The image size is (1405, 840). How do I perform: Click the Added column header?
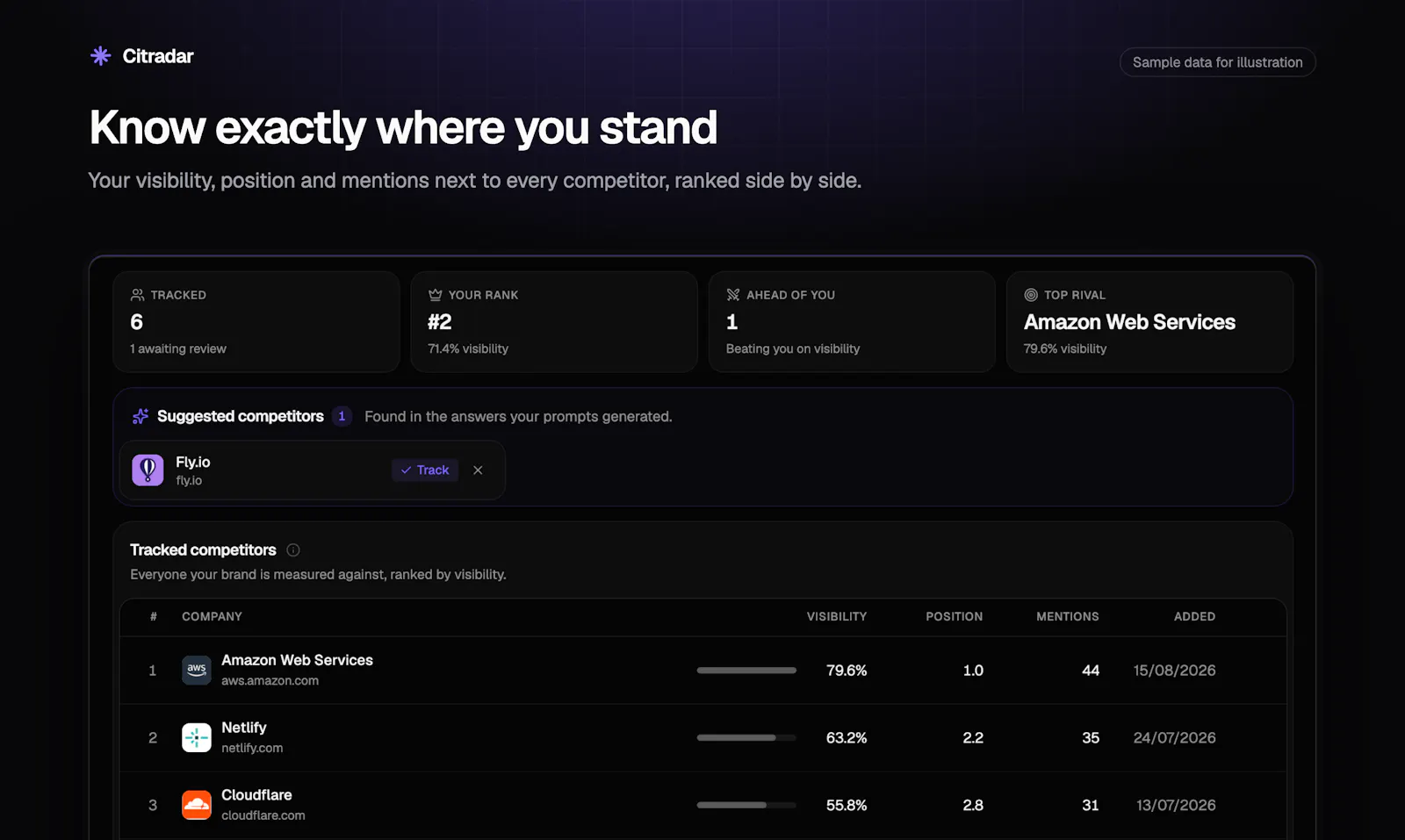[x=1194, y=617]
